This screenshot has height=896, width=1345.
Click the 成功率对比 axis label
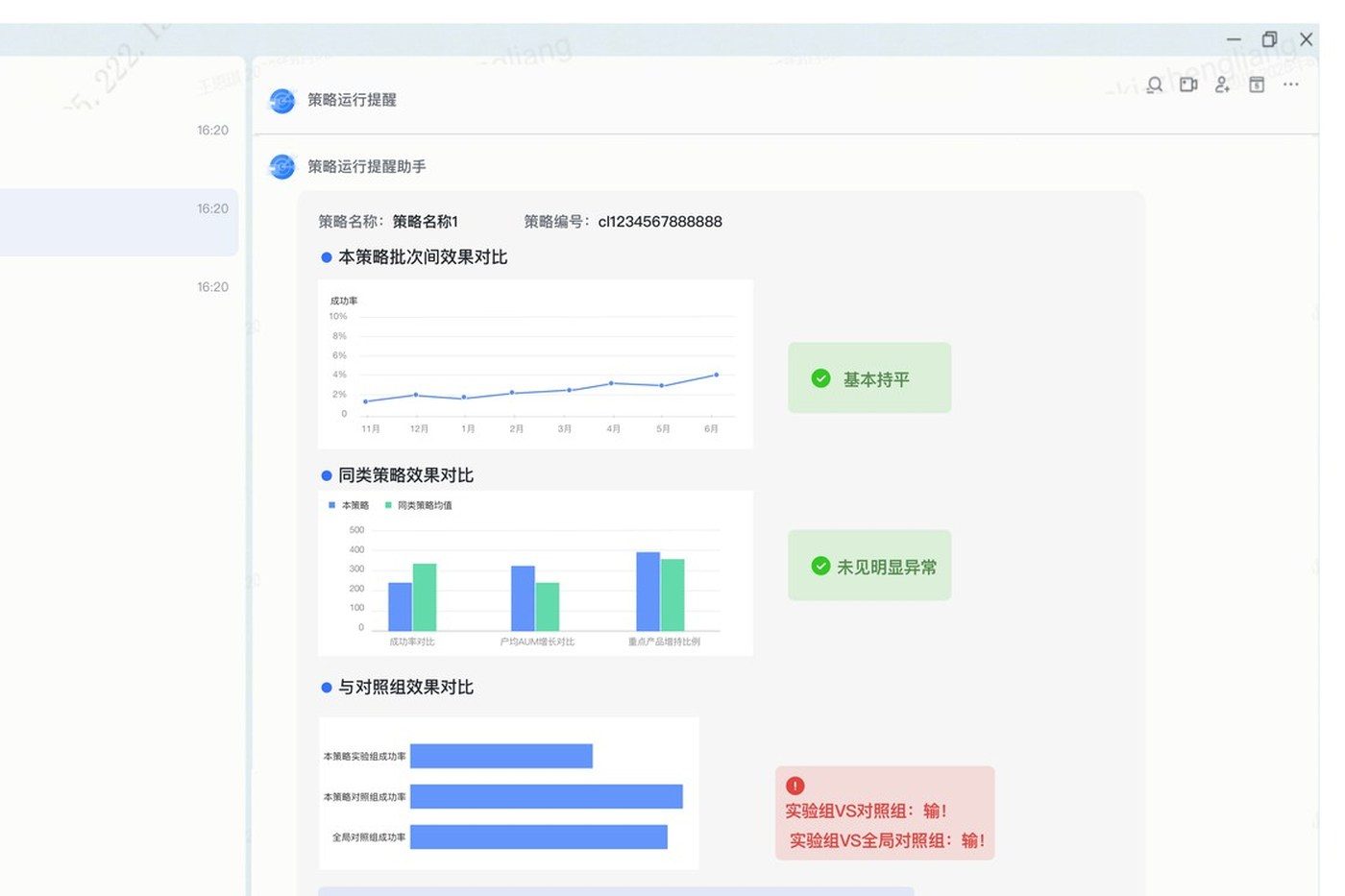coord(412,642)
